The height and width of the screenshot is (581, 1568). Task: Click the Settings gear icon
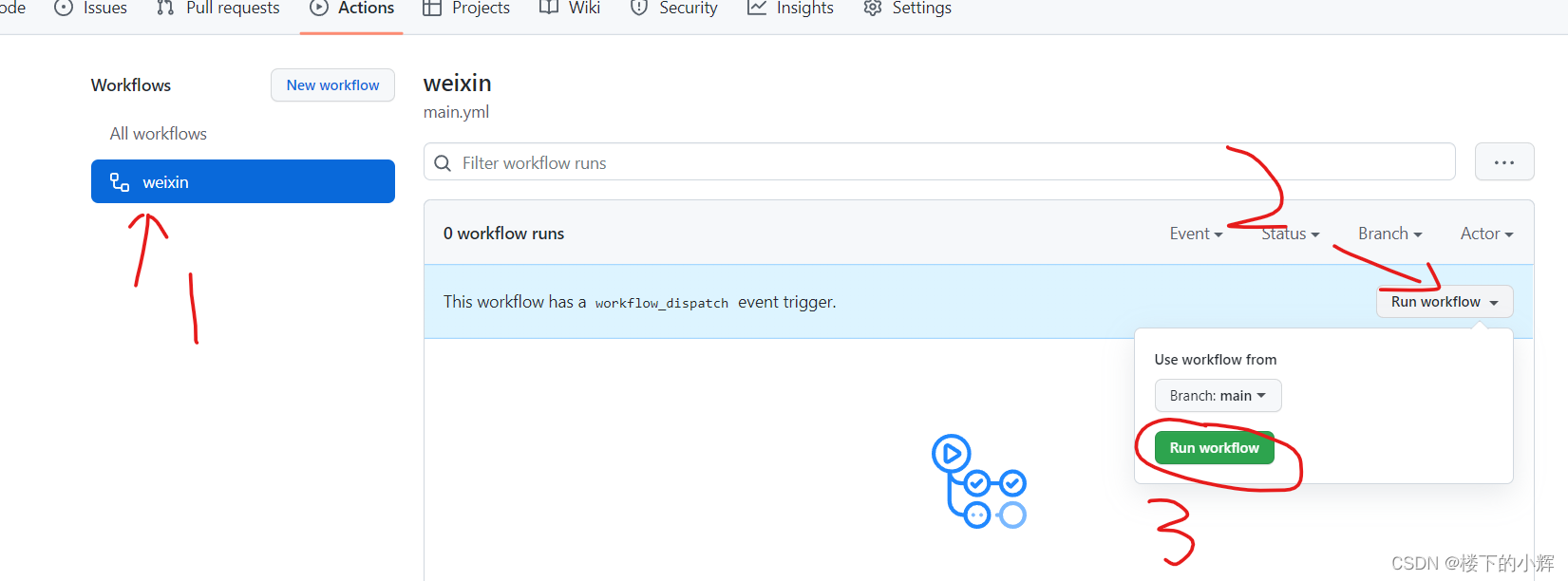click(873, 8)
